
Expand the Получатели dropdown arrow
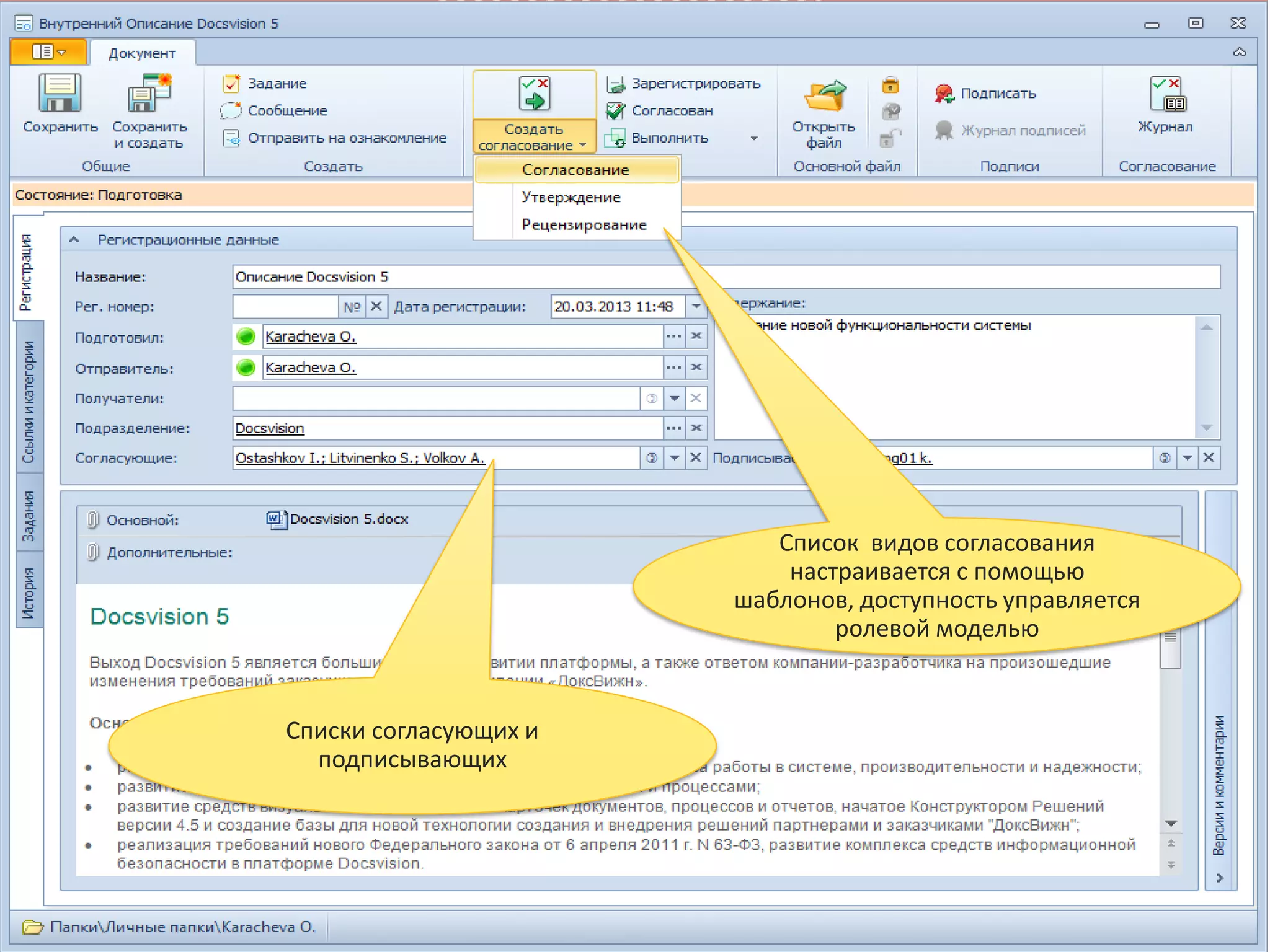coord(674,399)
